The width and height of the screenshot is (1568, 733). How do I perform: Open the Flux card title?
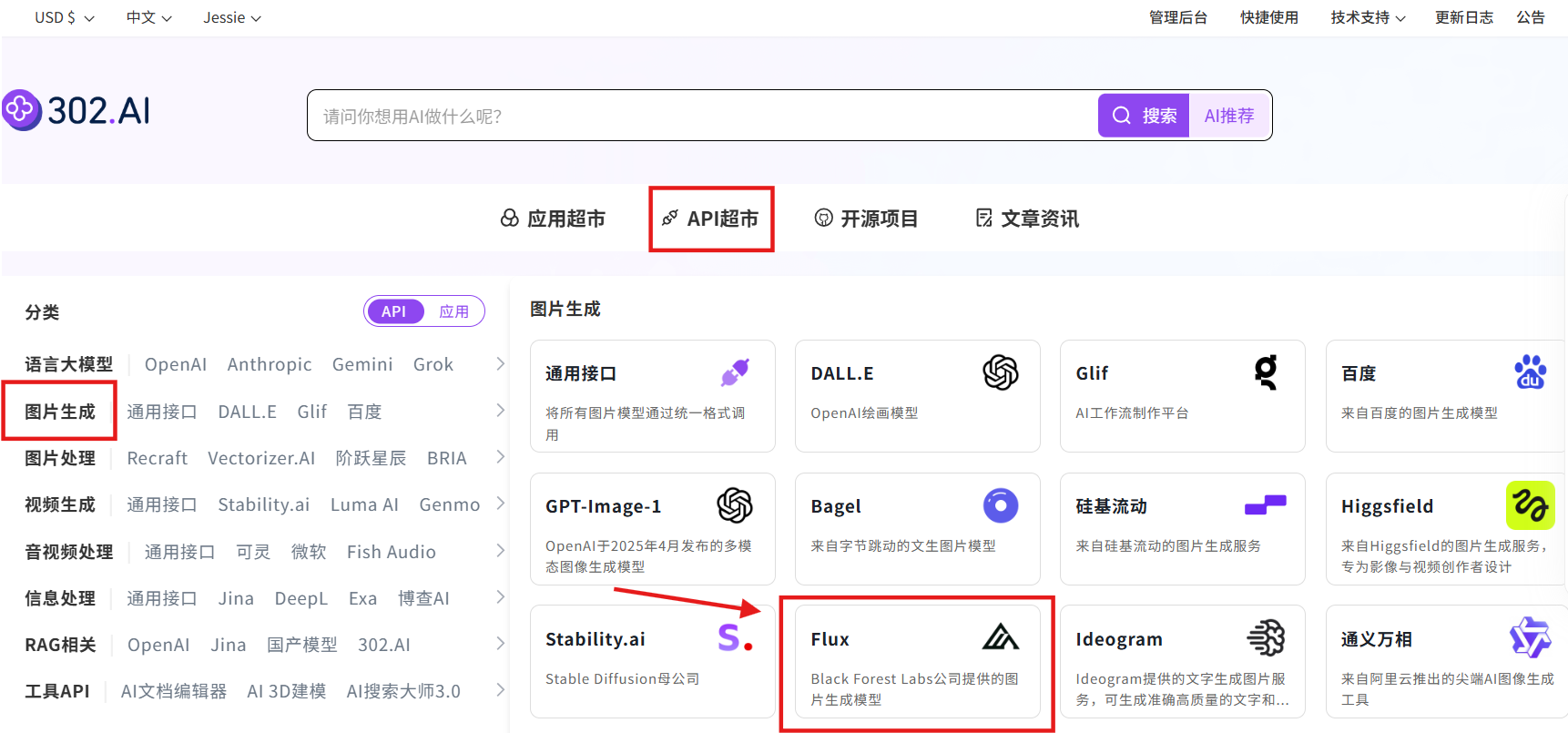click(x=830, y=639)
